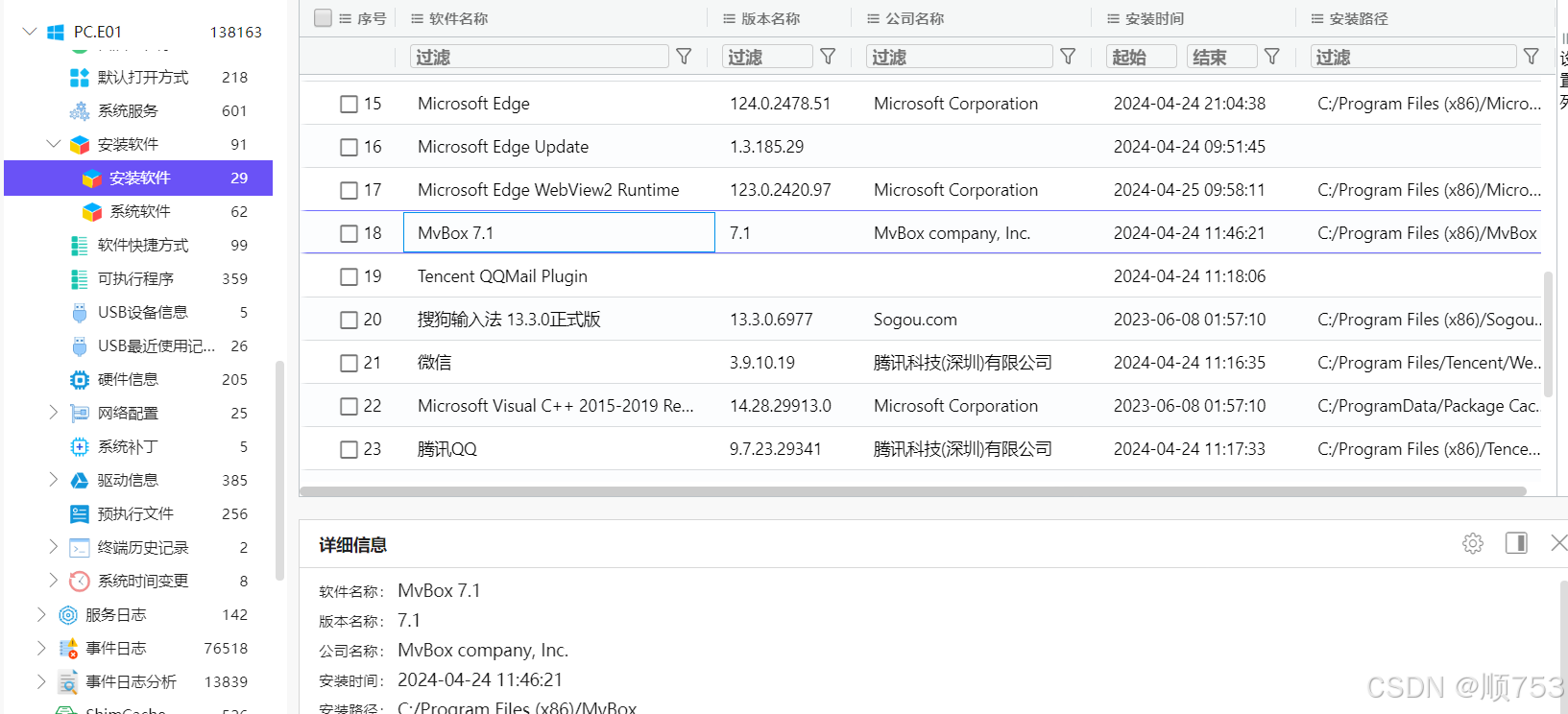Click the 系统时间变更 clock icon
The width and height of the screenshot is (1568, 714).
tap(80, 582)
